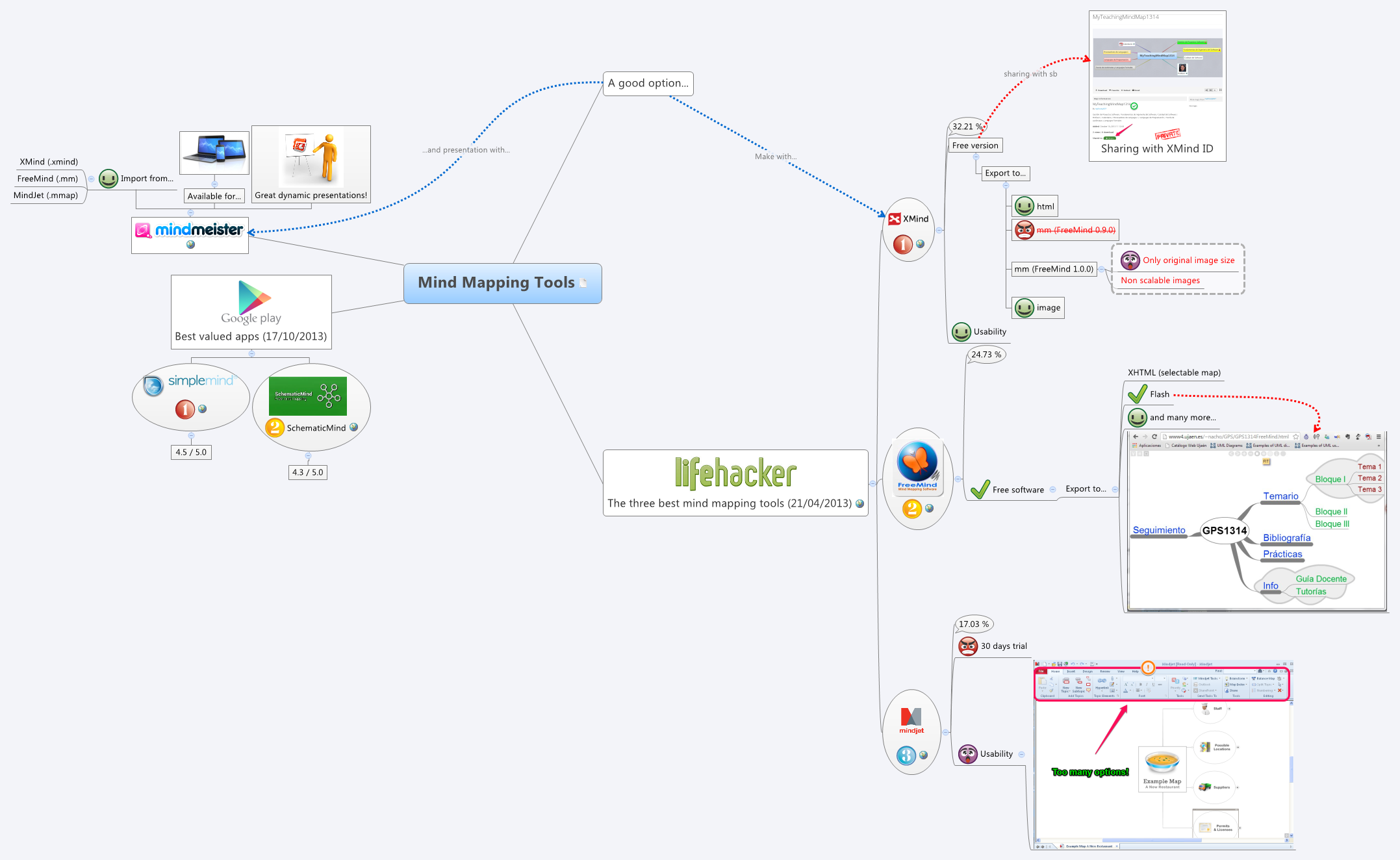
Task: Click the Aplicaciones bookmark in the browser screenshot
Action: [x=1147, y=446]
